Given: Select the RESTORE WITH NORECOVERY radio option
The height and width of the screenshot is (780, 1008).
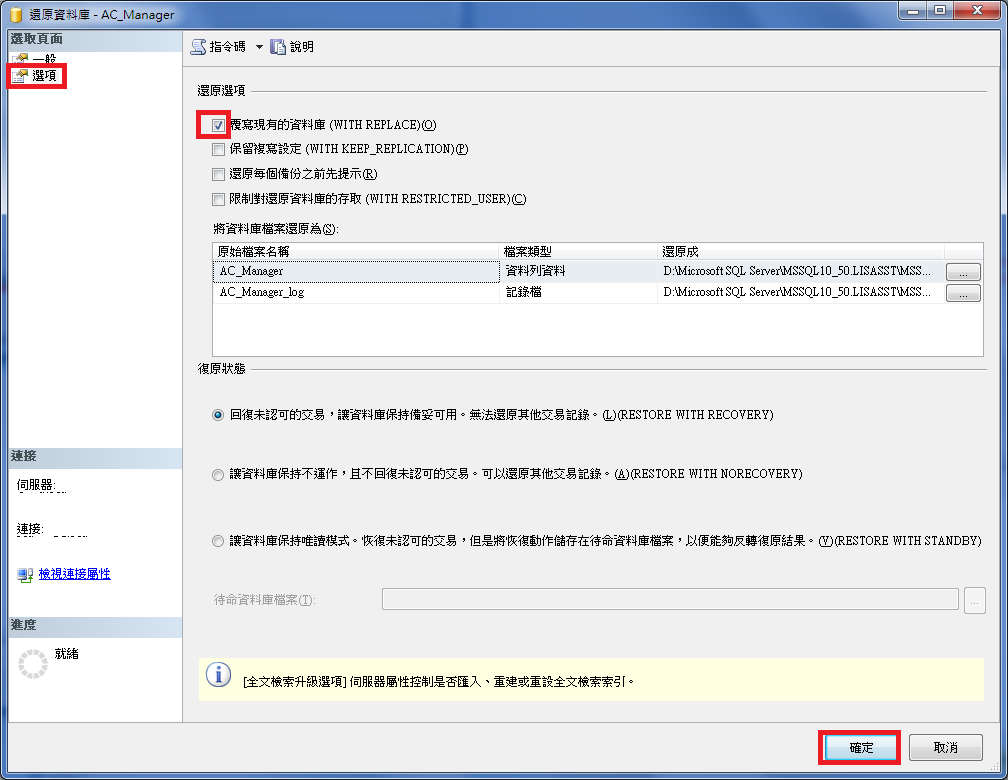Looking at the screenshot, I should pos(218,473).
